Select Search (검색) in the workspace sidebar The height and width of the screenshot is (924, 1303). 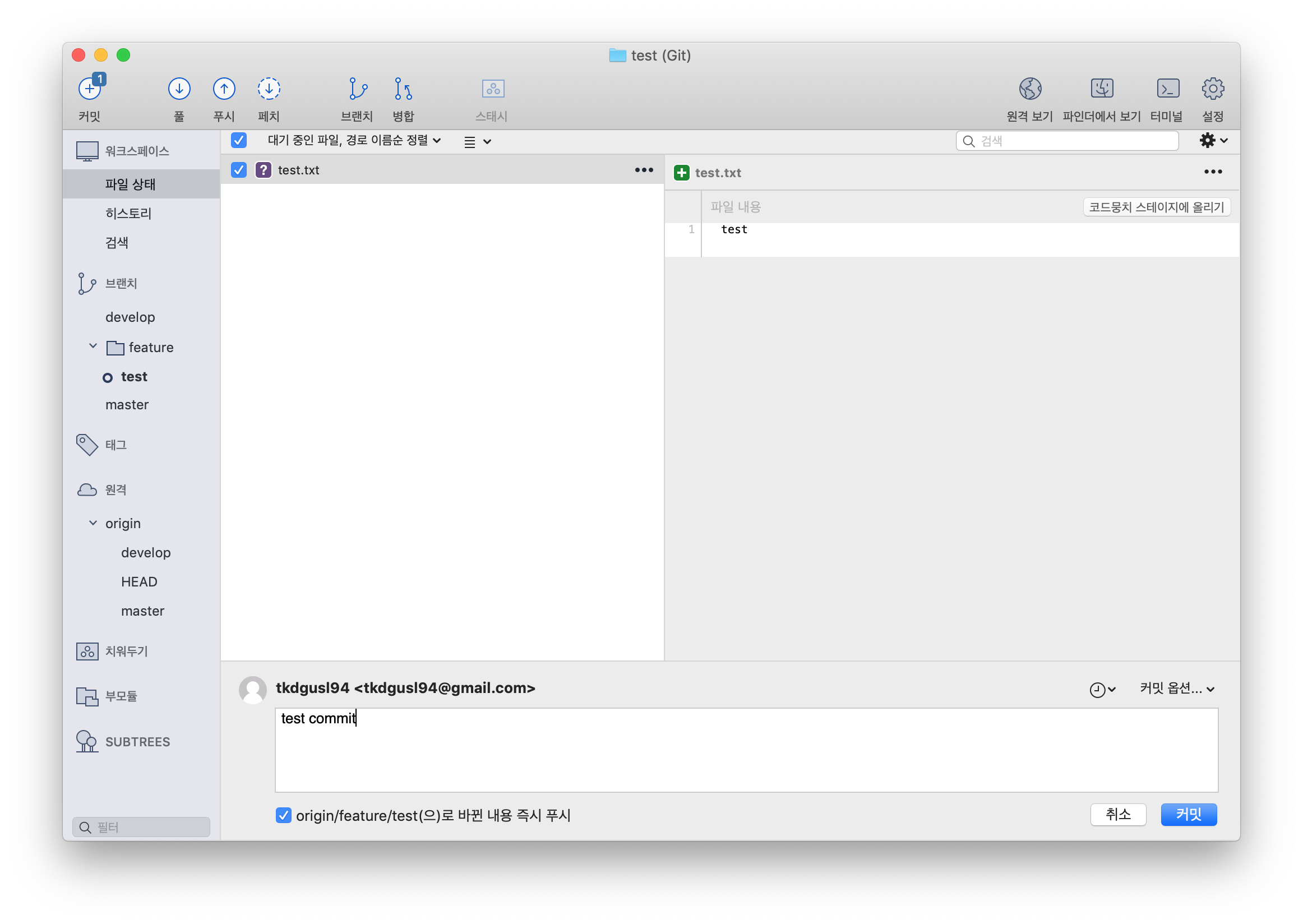(117, 243)
